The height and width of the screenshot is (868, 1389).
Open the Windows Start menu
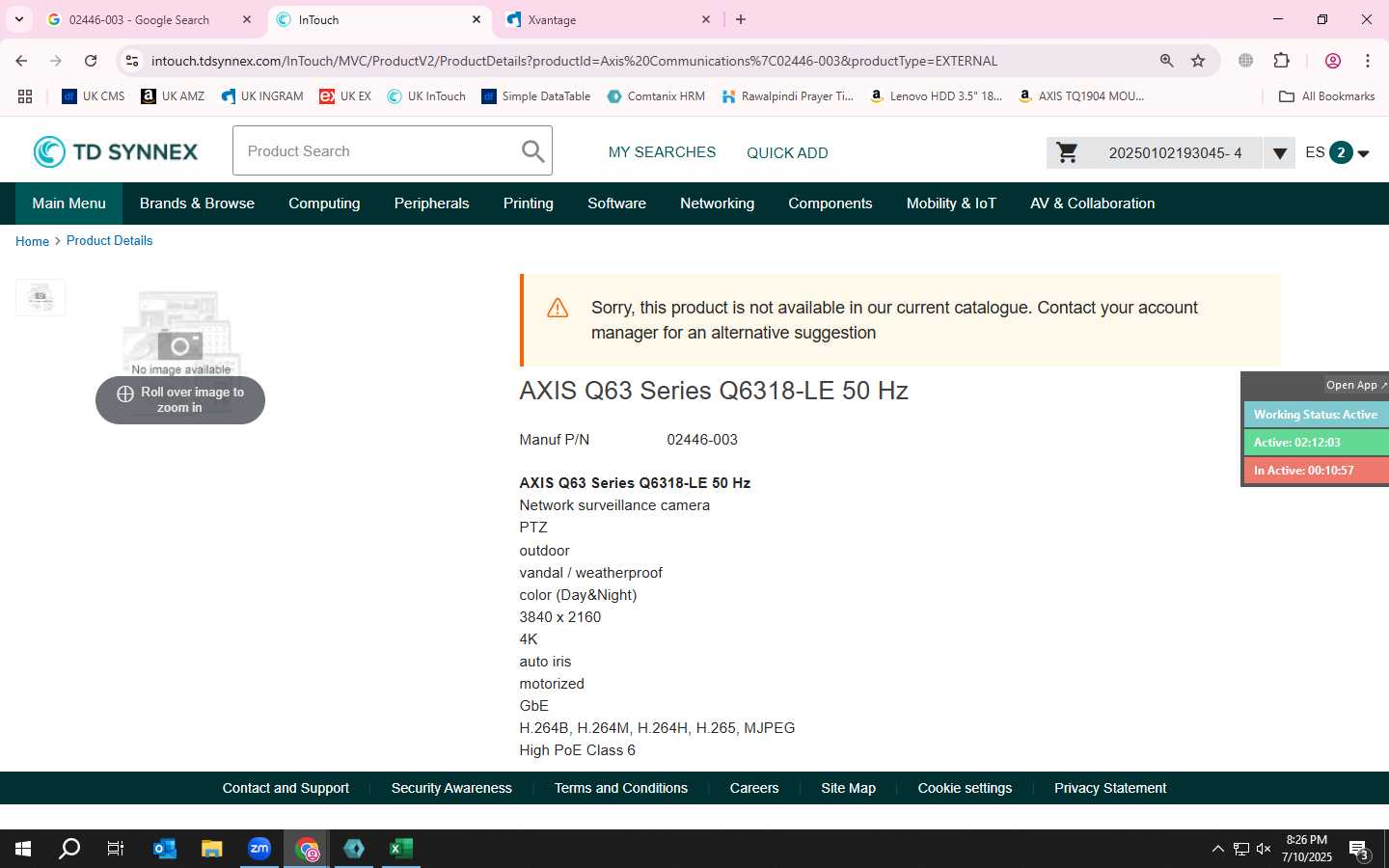click(x=23, y=849)
